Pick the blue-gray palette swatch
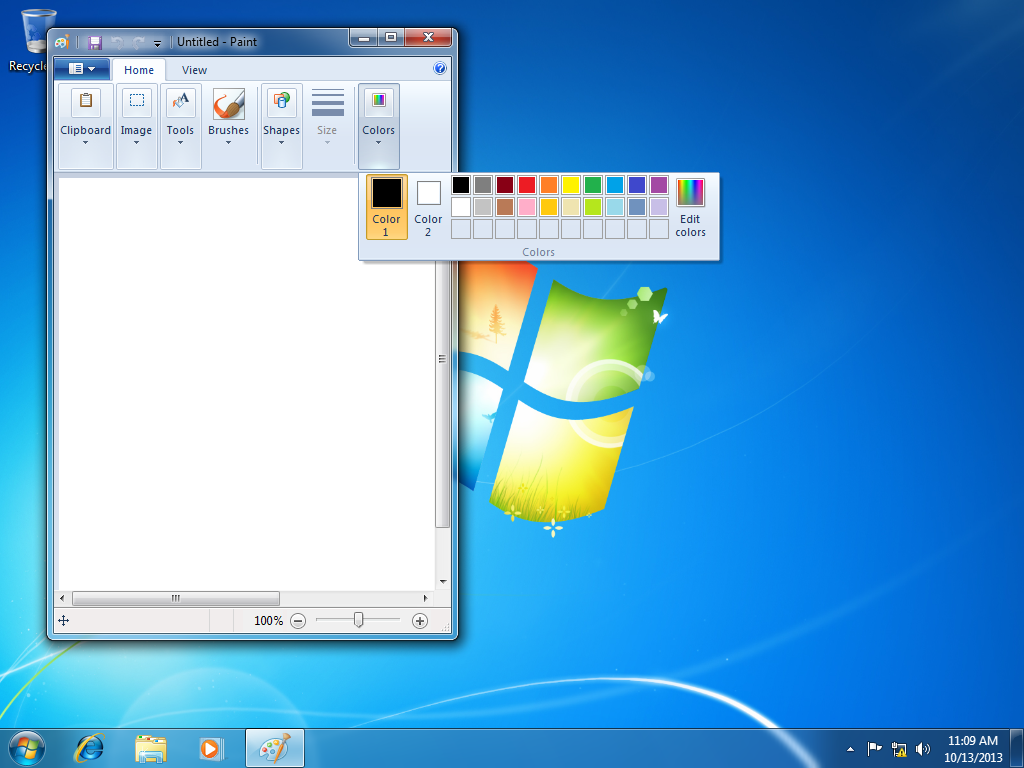 (x=637, y=207)
